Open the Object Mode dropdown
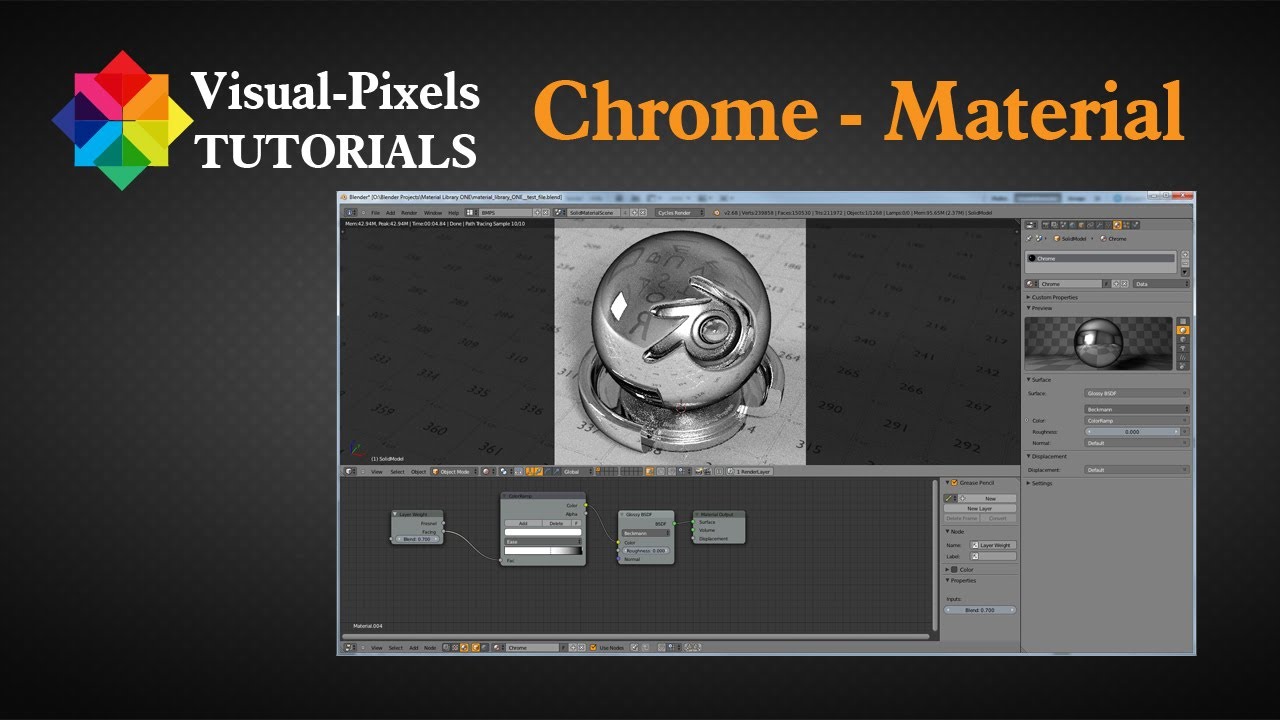Screen dimensions: 1280x720 pos(454,471)
